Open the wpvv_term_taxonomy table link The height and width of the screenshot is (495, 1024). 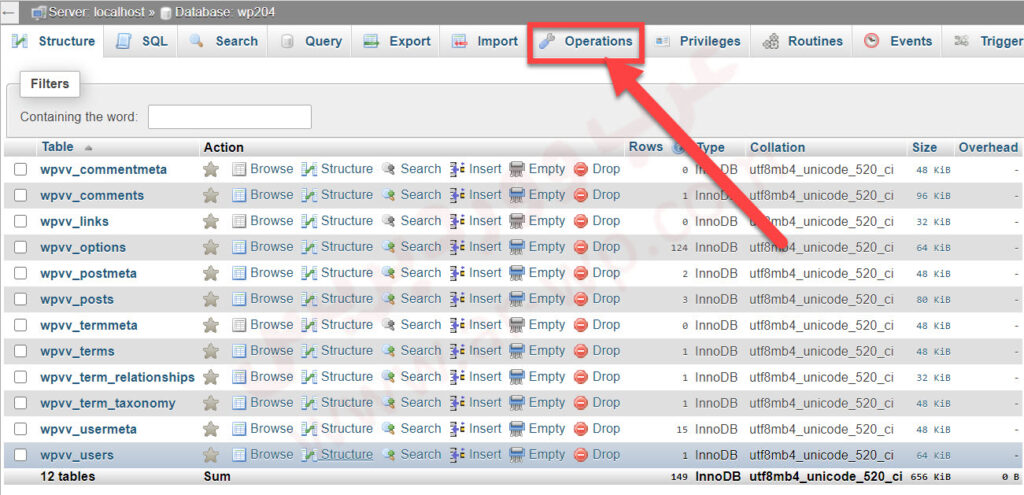(108, 403)
